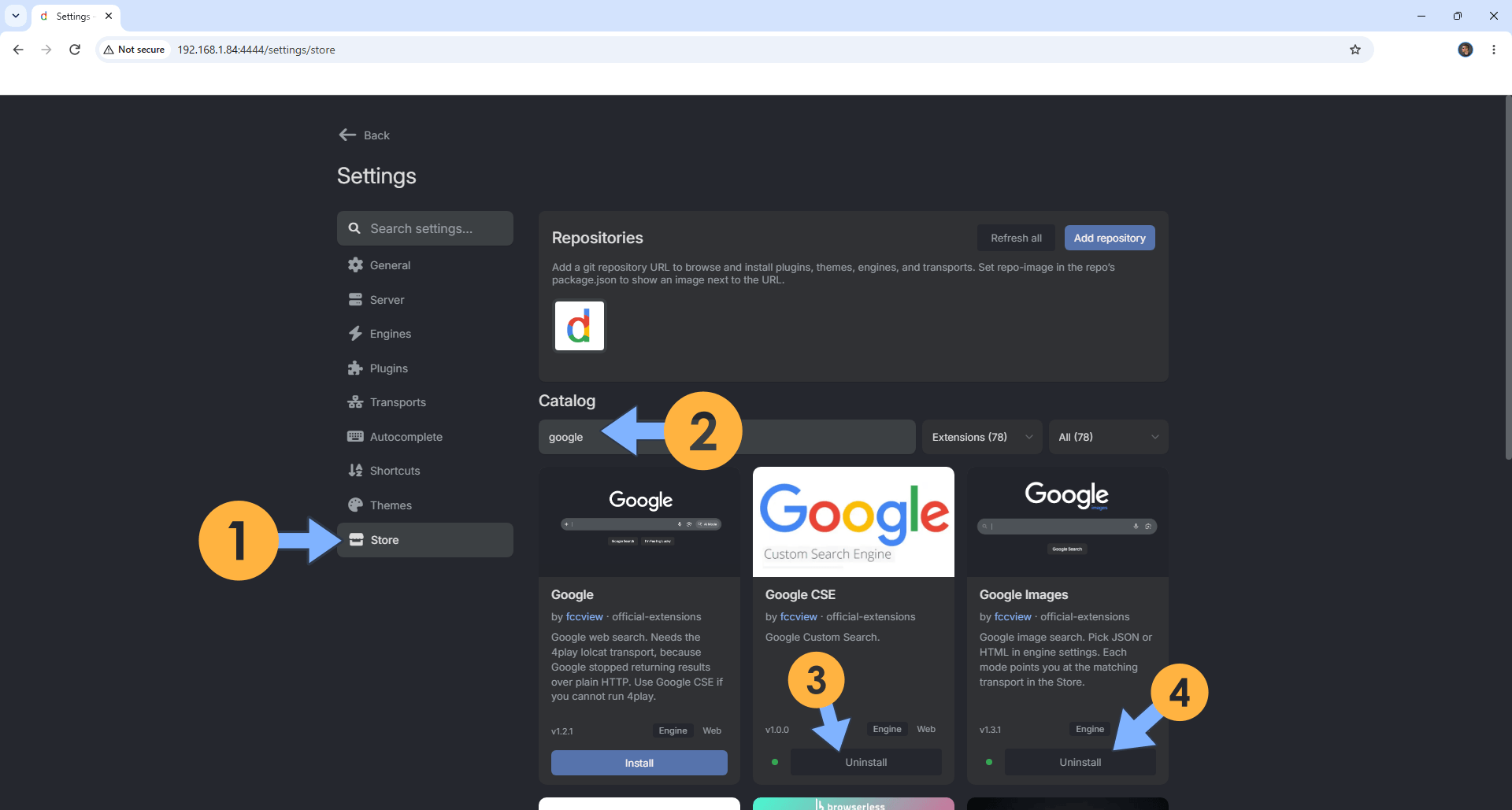Focus the Search settings input field

(x=425, y=228)
